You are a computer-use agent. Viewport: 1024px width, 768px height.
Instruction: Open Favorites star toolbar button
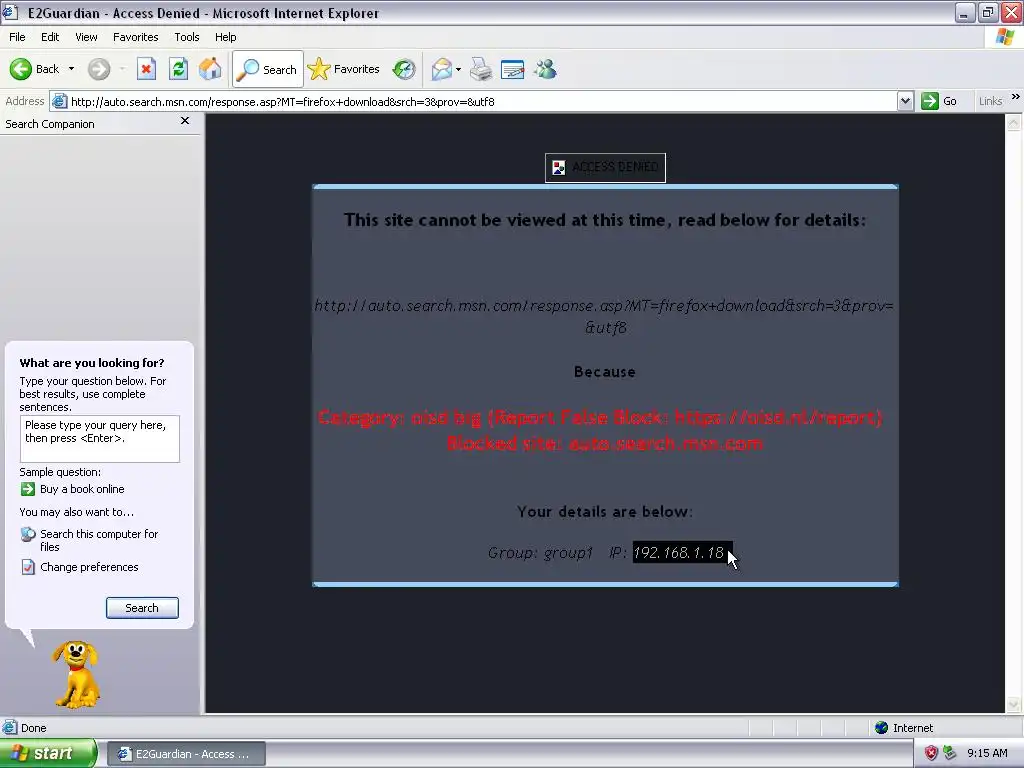click(344, 69)
